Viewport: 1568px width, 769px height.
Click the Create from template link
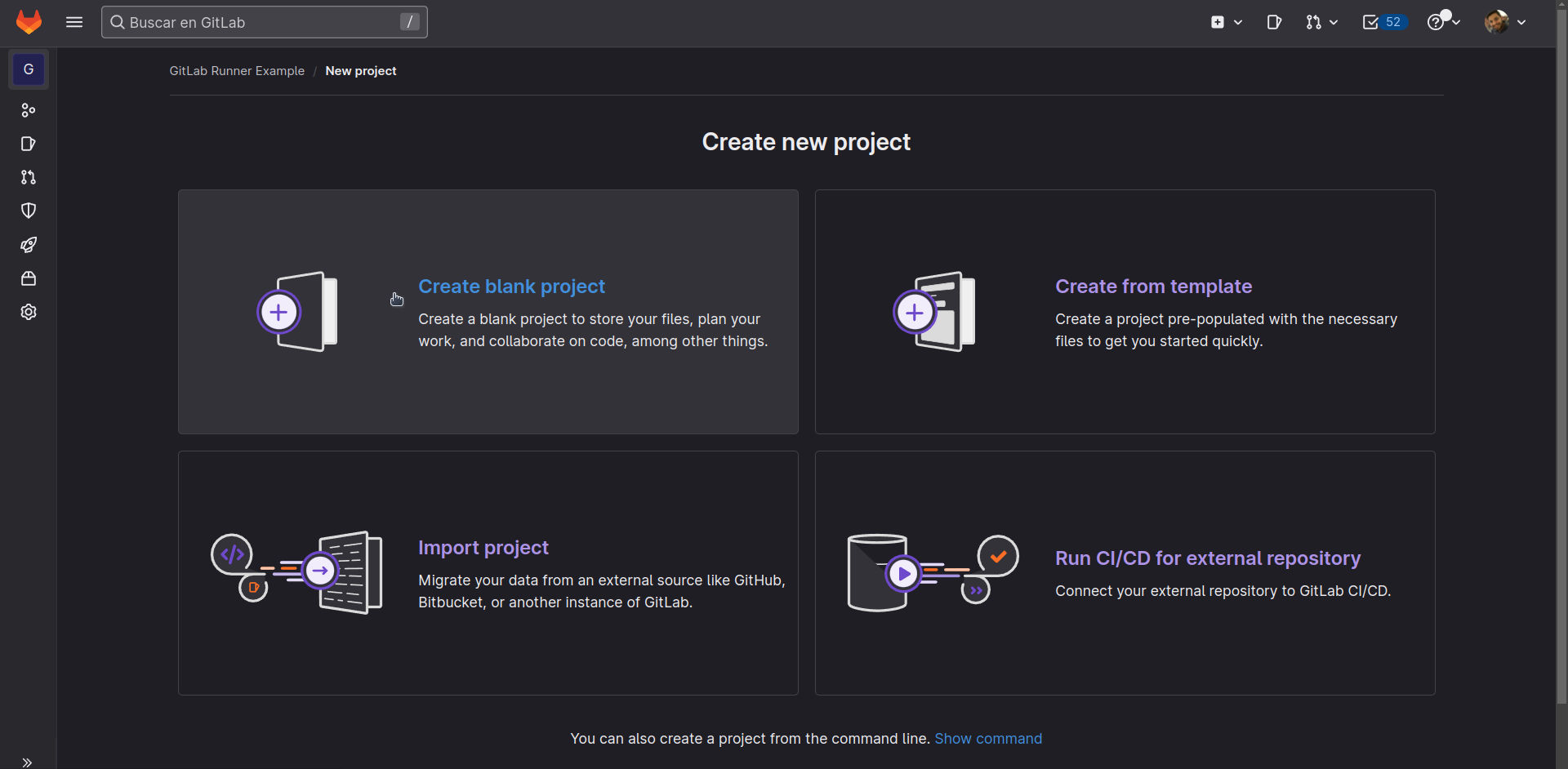[x=1153, y=287]
